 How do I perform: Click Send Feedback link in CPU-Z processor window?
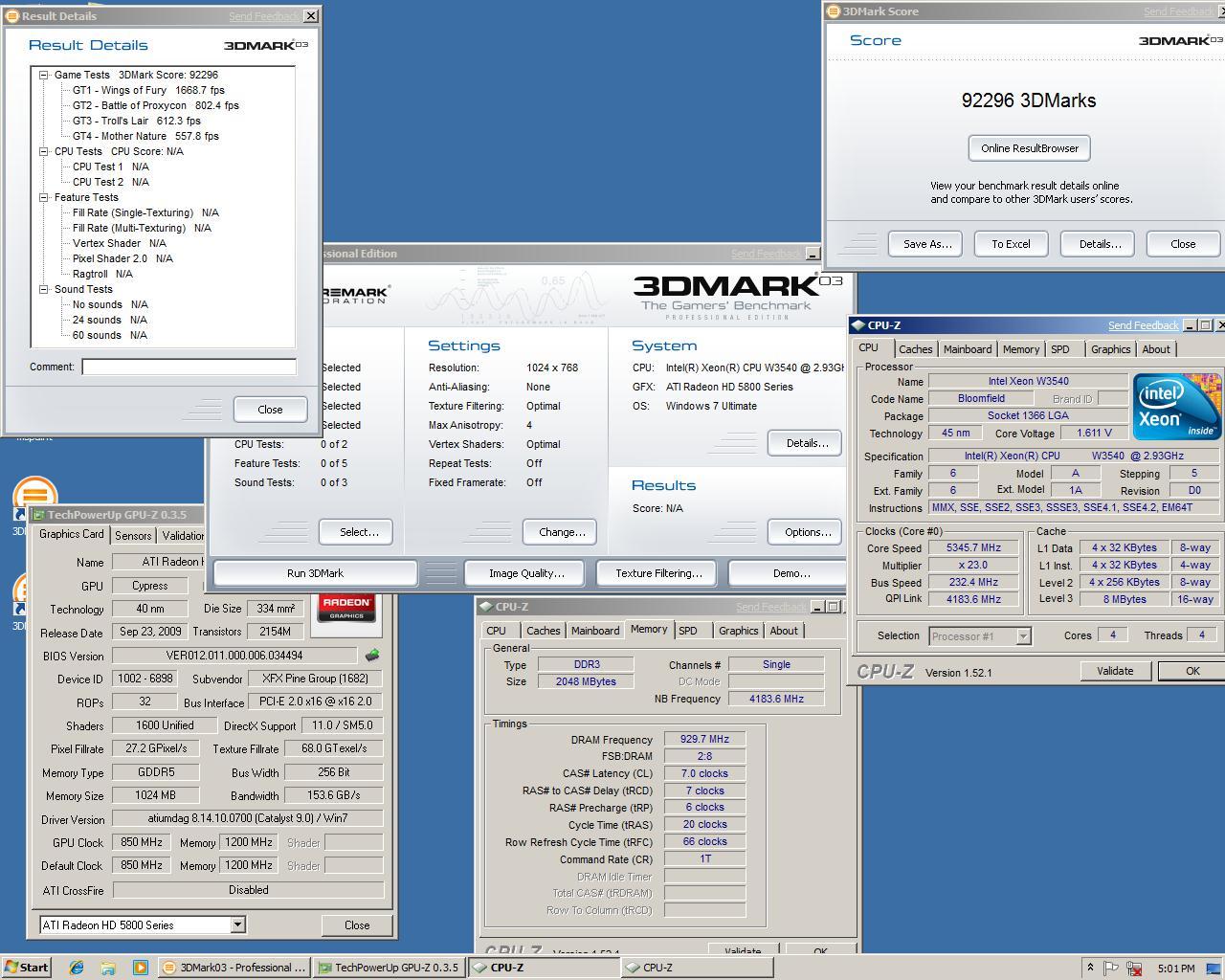1143,325
